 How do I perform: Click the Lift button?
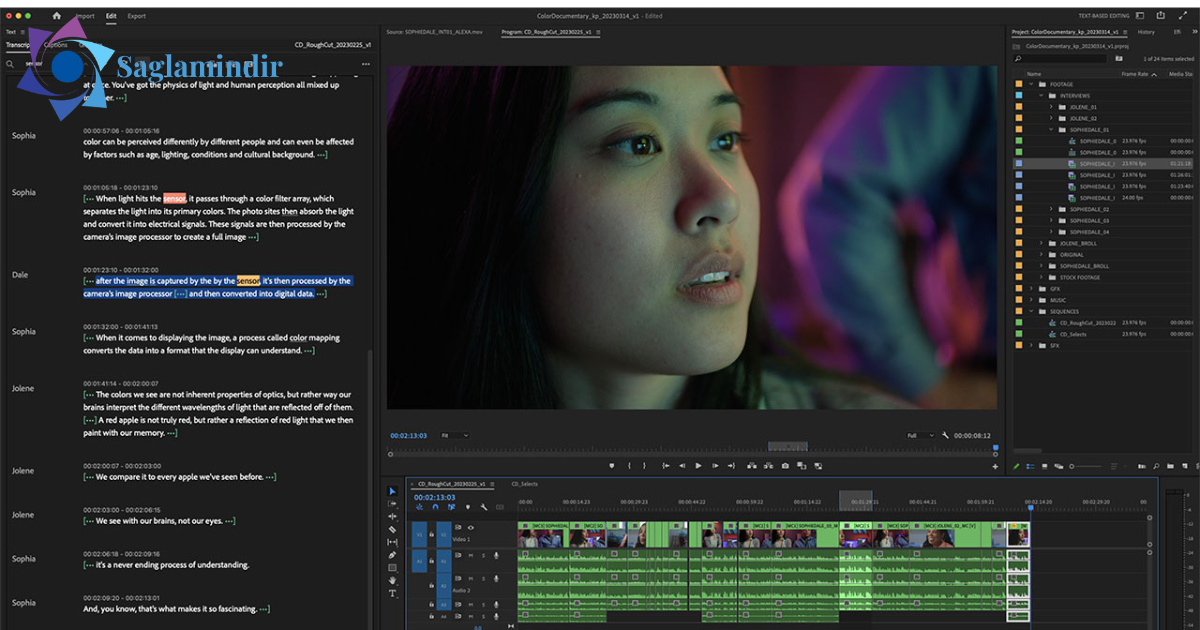(752, 466)
